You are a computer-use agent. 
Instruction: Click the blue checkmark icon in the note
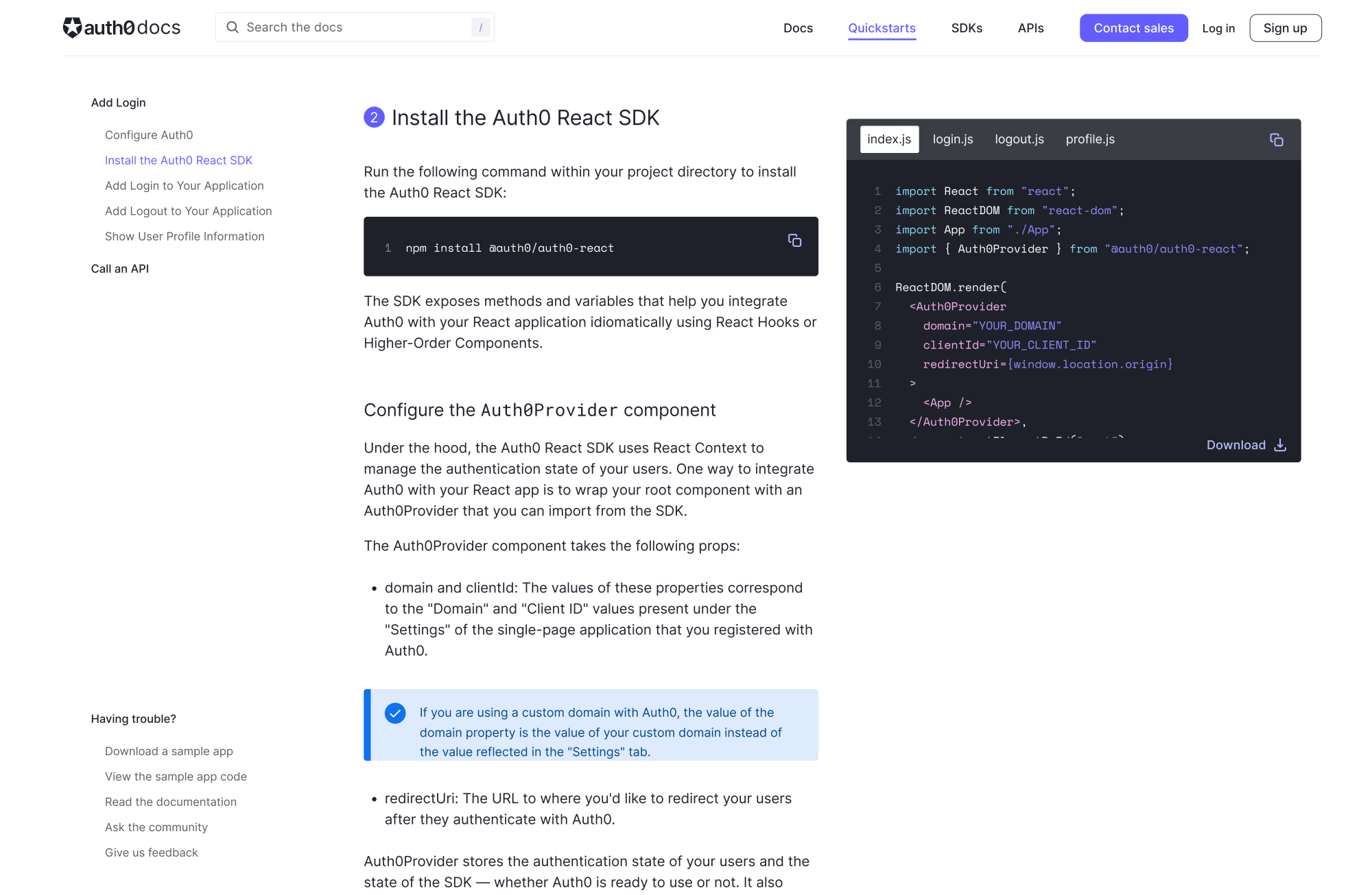click(x=395, y=713)
